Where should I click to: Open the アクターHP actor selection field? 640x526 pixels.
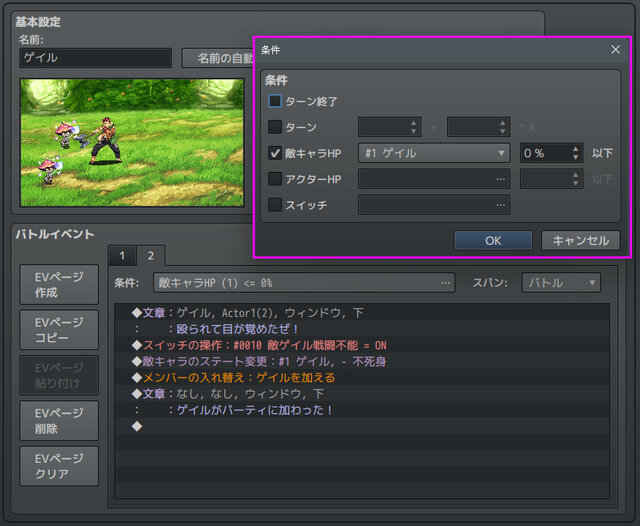pyautogui.click(x=434, y=179)
